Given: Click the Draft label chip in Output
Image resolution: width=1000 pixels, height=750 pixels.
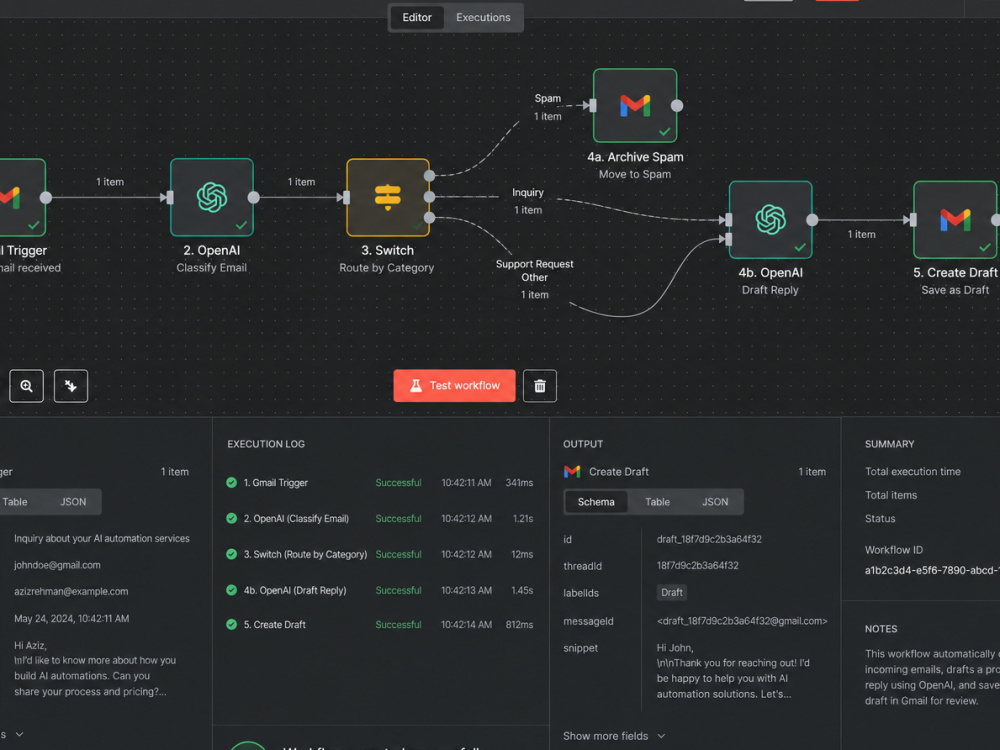Looking at the screenshot, I should click(x=672, y=592).
